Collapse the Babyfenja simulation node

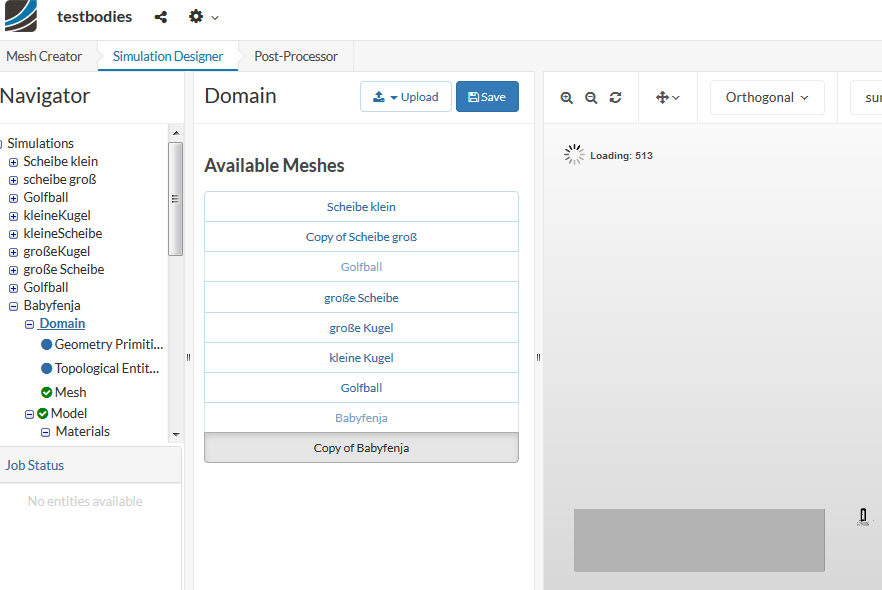(13, 306)
